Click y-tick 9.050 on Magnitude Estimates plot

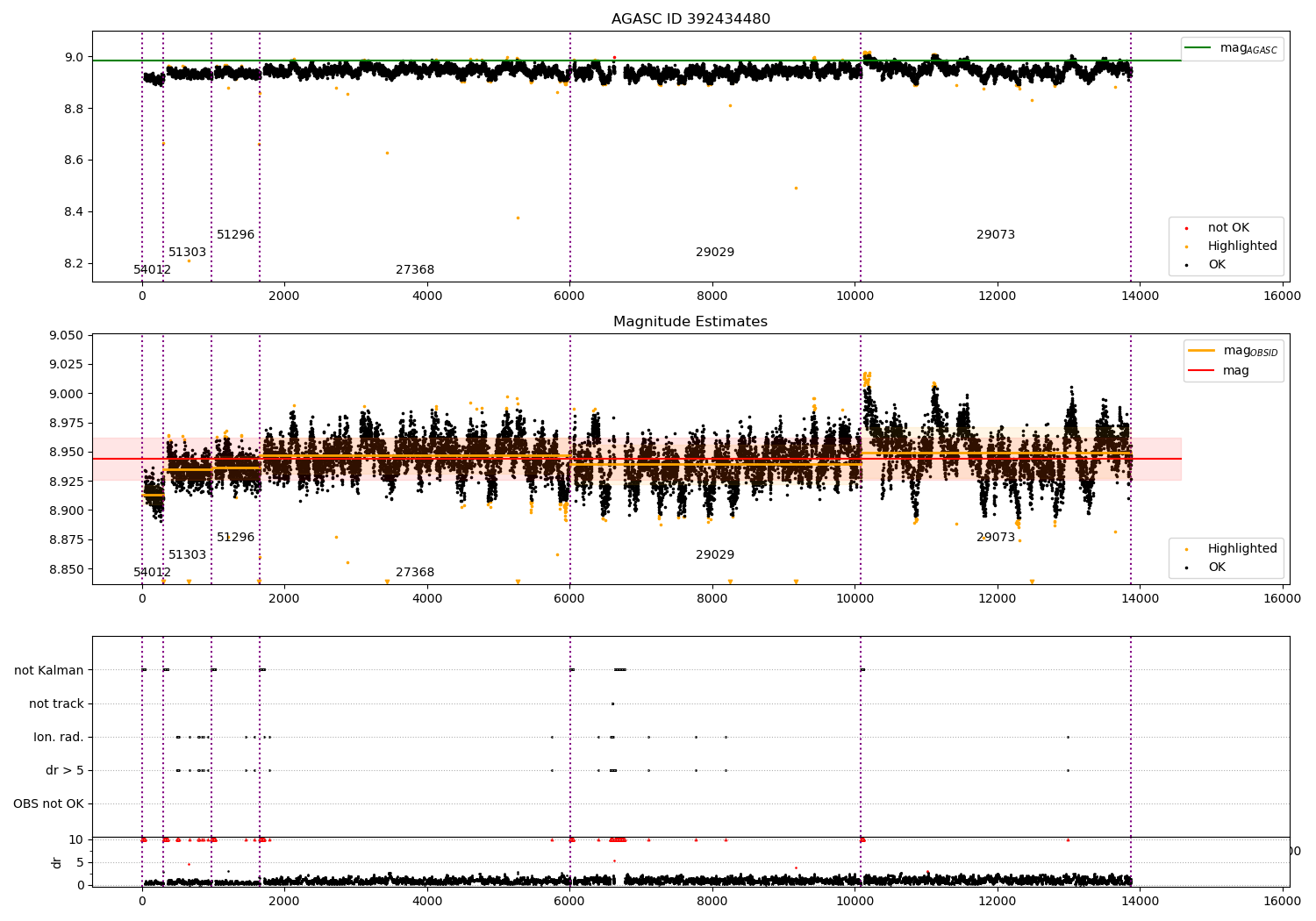pyautogui.click(x=67, y=336)
